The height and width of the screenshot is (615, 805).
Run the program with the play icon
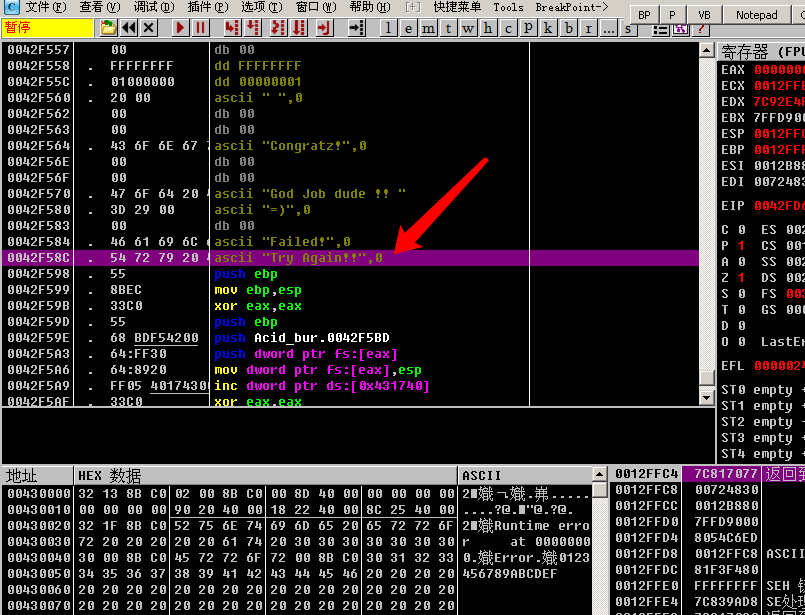pos(180,27)
